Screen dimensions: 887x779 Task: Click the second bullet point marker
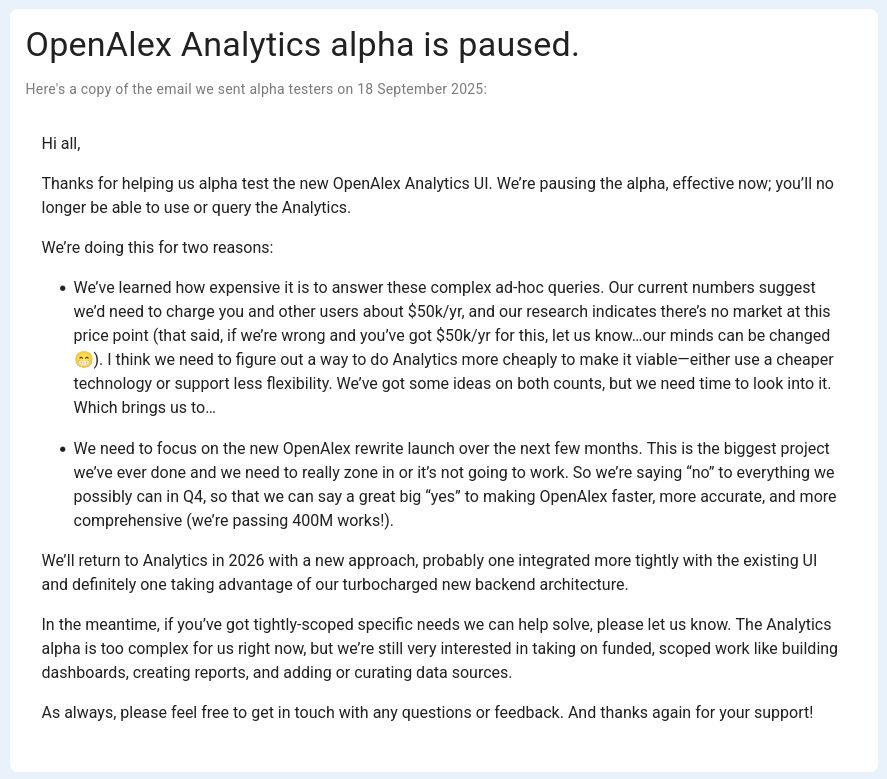(x=63, y=450)
